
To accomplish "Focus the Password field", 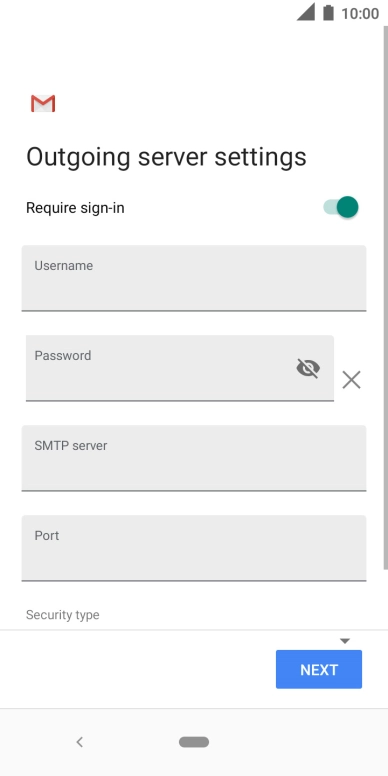I will pos(180,368).
